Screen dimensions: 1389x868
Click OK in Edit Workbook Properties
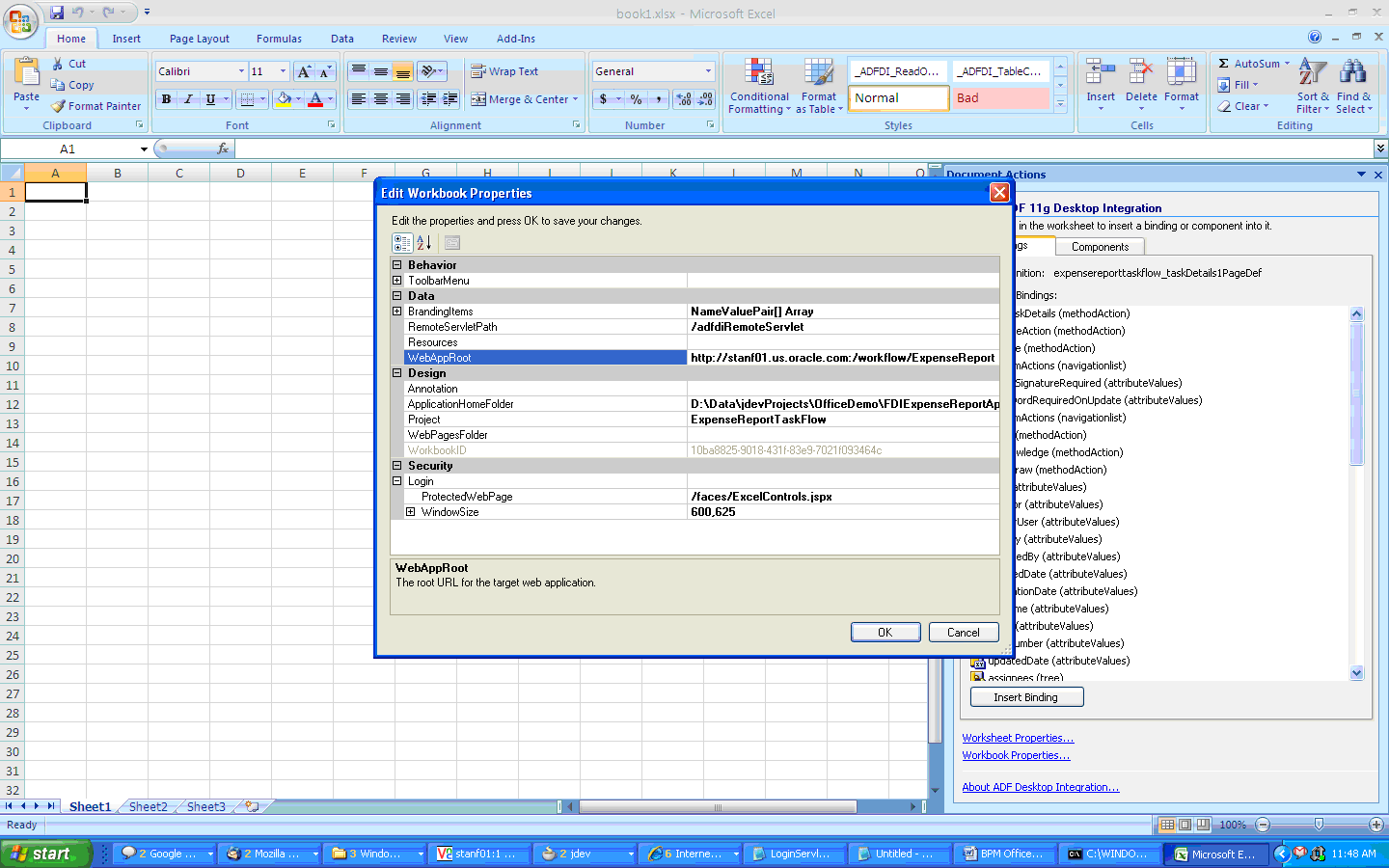point(885,633)
